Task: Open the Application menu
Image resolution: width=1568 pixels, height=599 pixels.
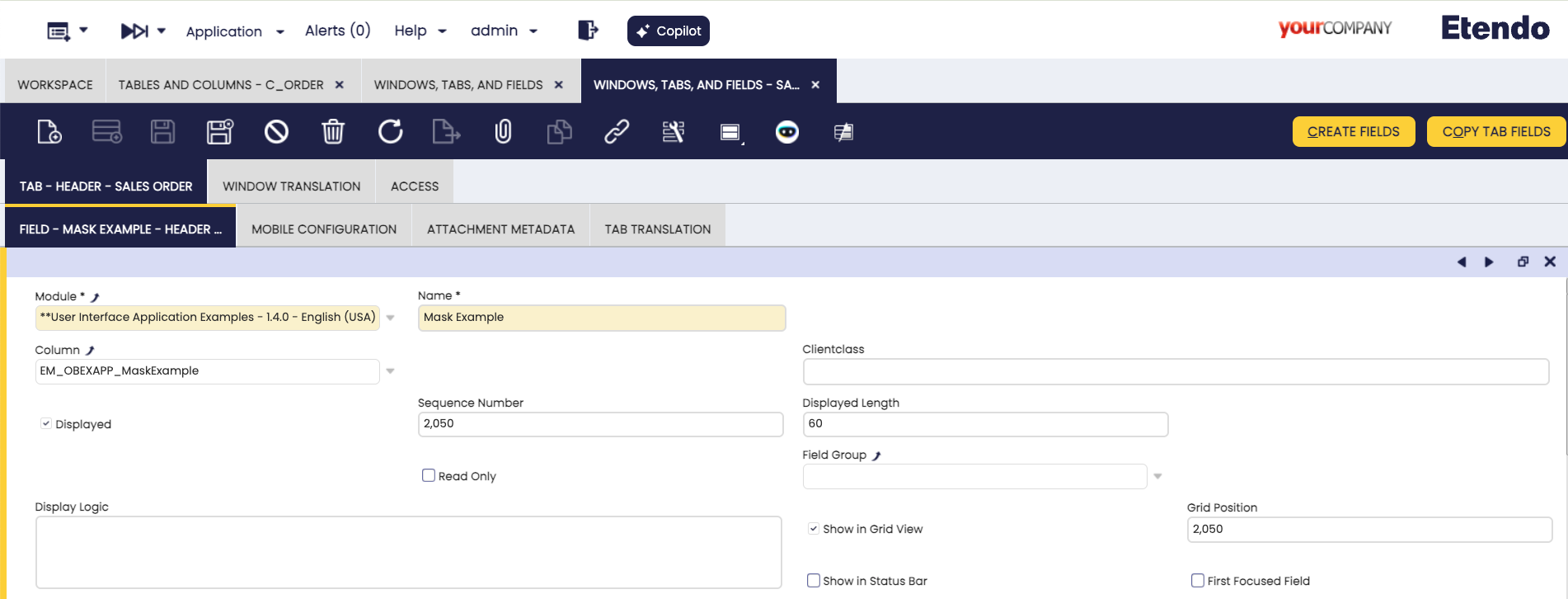Action: pos(234,31)
